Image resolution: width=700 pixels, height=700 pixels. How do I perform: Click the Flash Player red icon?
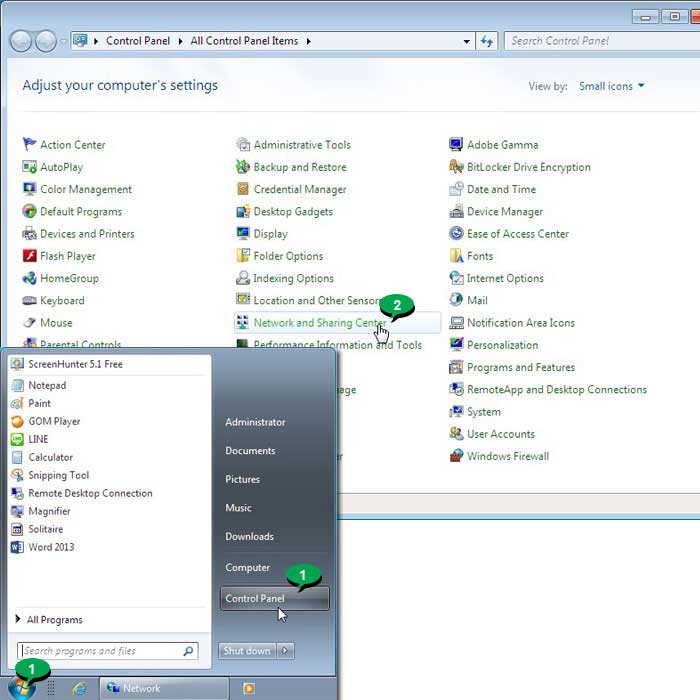29,256
